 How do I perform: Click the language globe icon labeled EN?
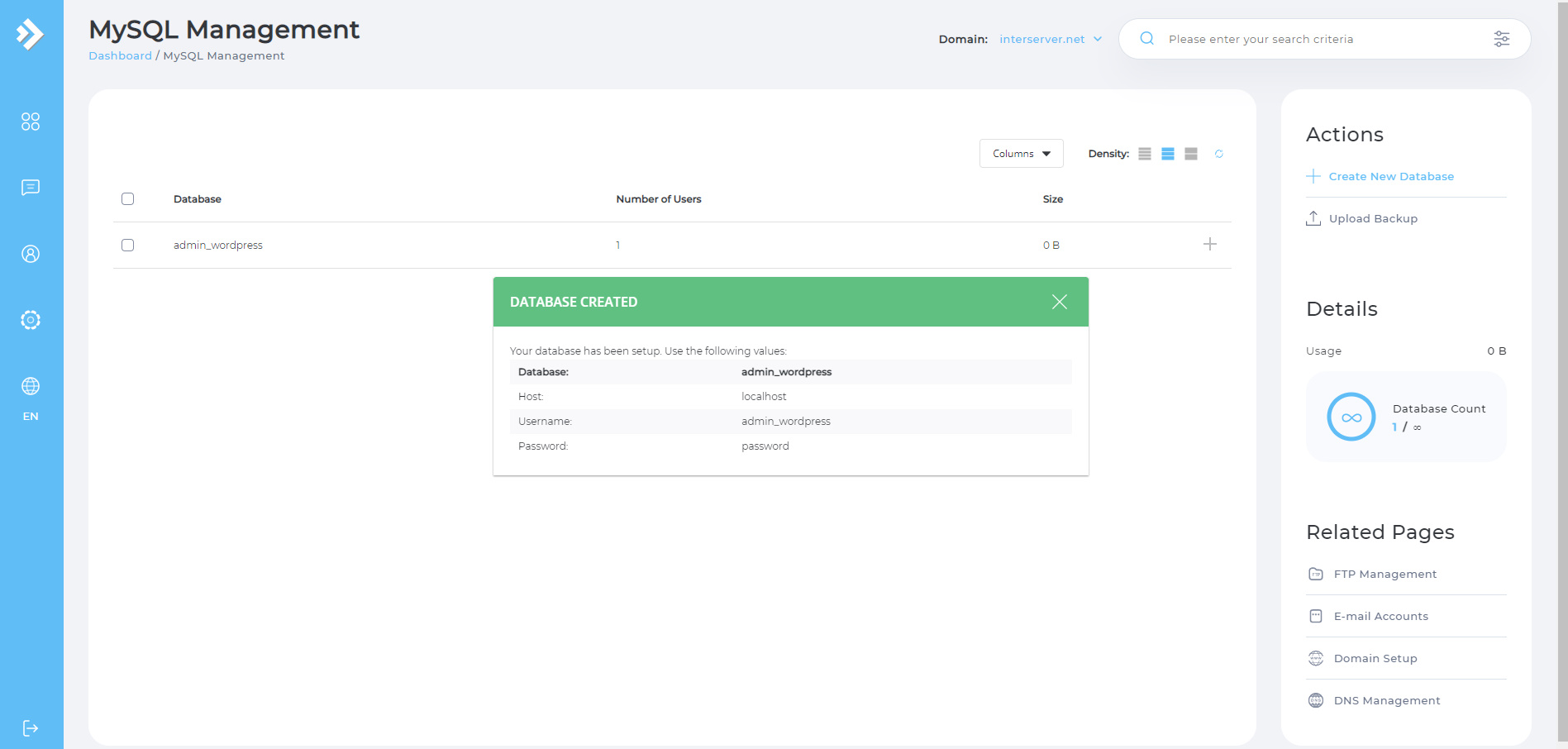(31, 386)
